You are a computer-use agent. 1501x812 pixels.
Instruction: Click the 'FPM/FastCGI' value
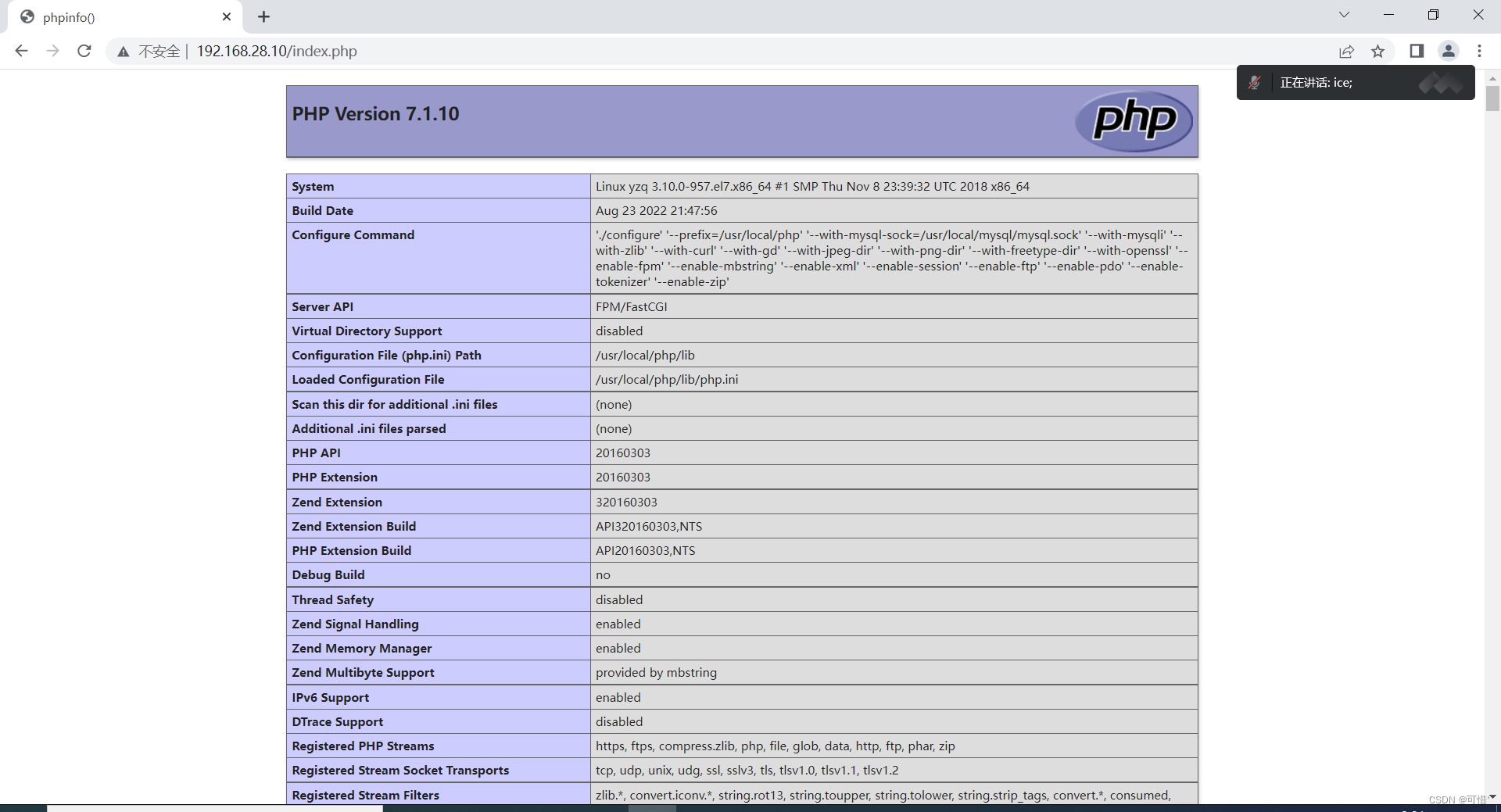pos(631,307)
